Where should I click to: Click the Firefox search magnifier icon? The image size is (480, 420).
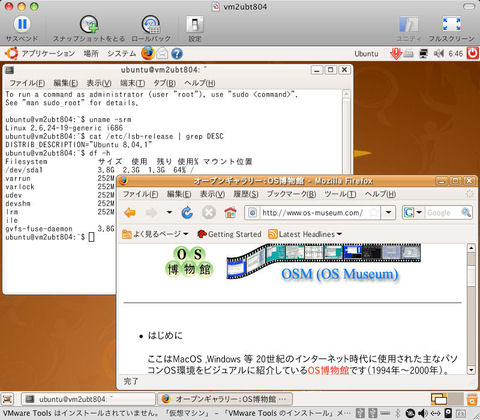click(x=466, y=212)
